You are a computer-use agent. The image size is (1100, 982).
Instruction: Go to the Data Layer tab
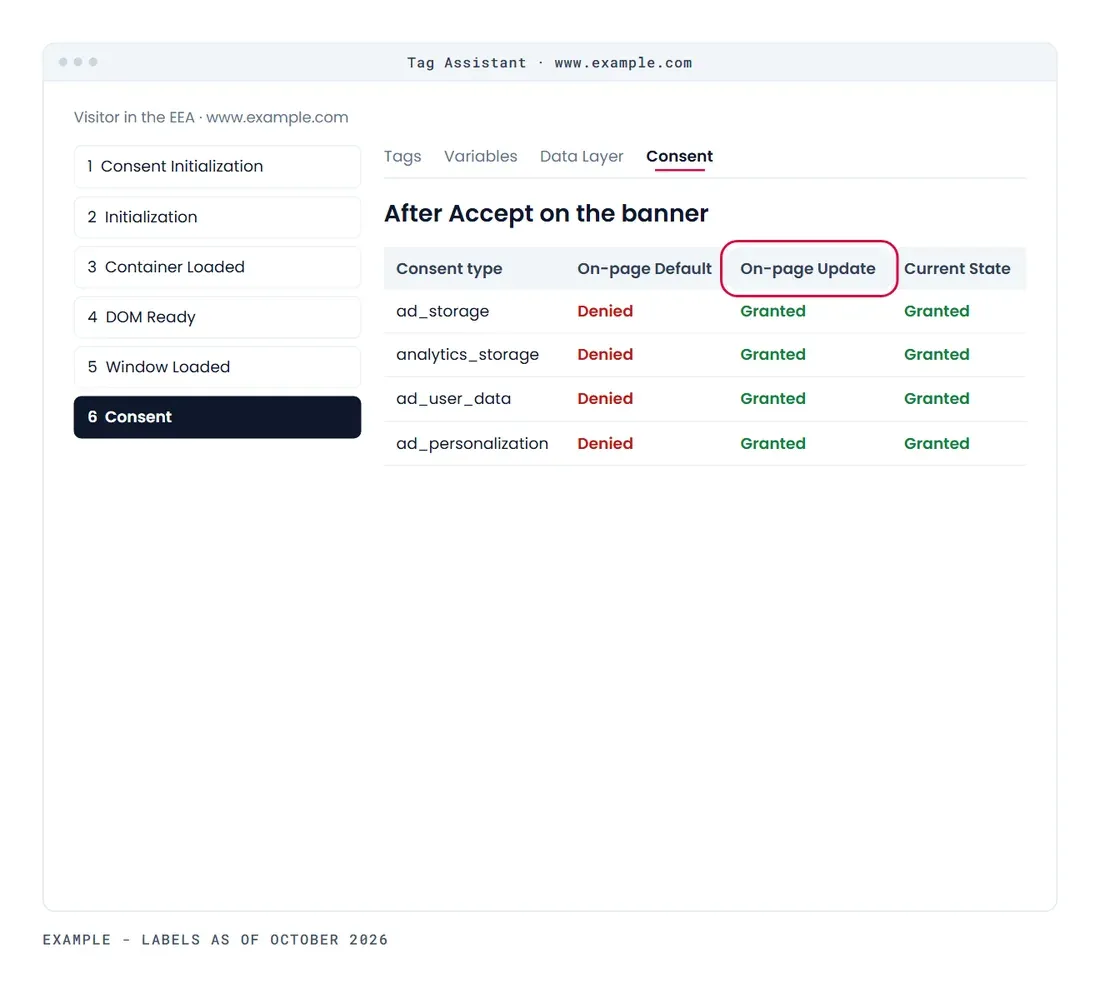click(582, 156)
